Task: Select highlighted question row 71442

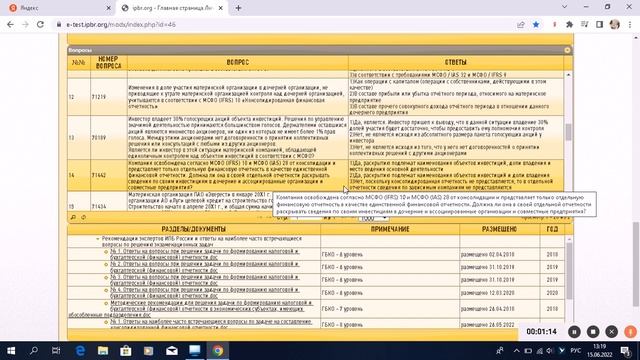Action: 316,175
